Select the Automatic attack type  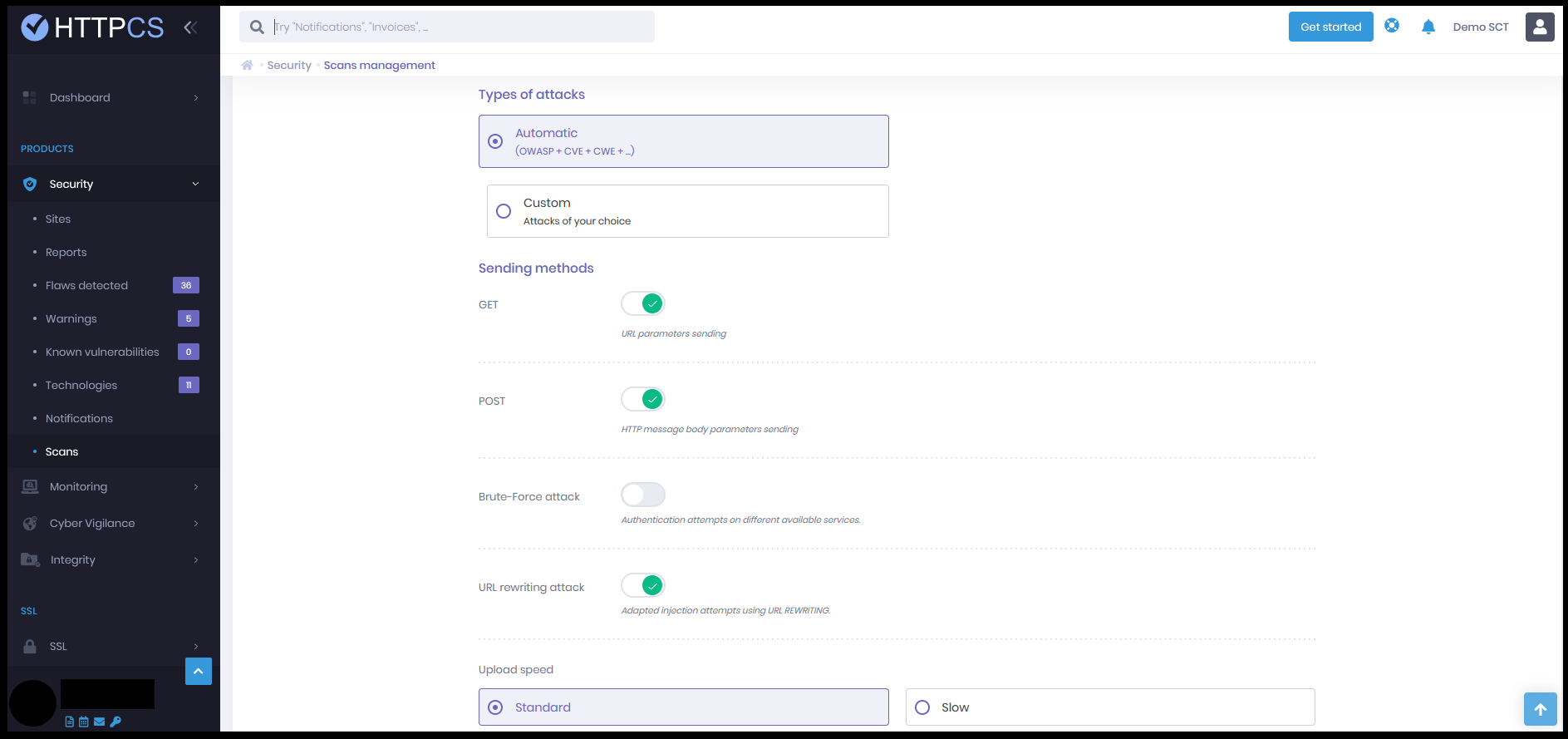tap(684, 141)
